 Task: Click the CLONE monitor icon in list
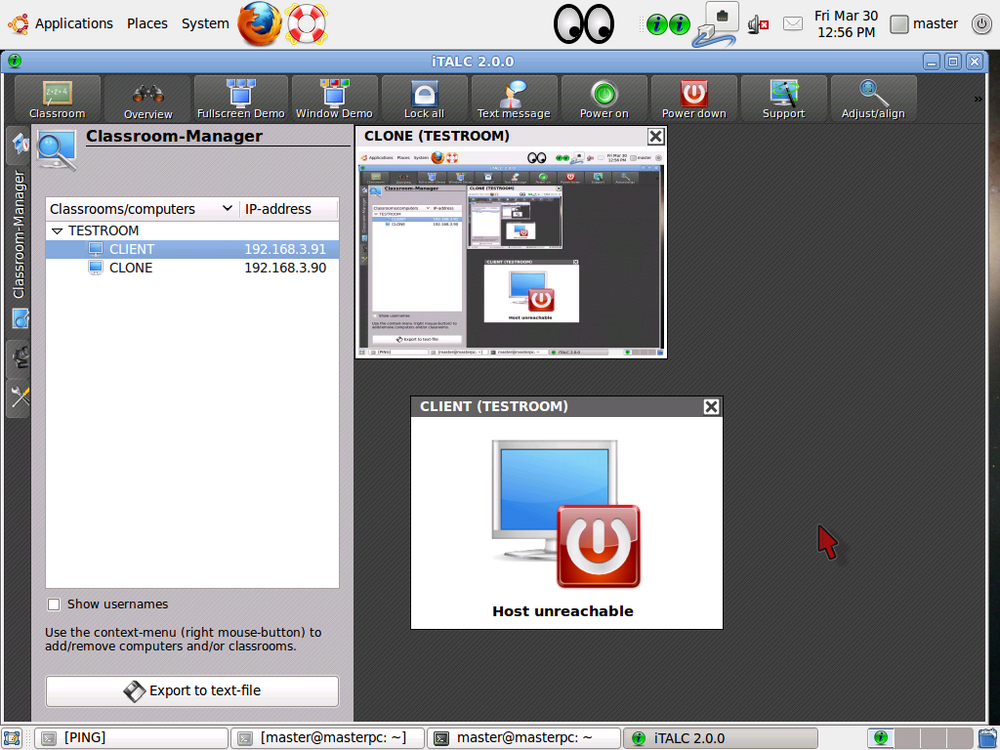pyautogui.click(x=96, y=268)
